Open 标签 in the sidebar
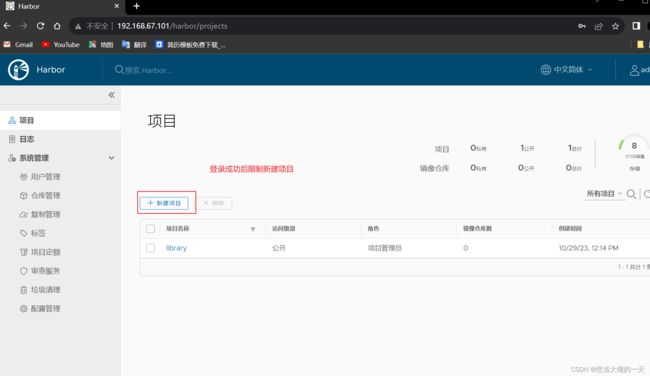This screenshot has height=376, width=650. click(33, 233)
